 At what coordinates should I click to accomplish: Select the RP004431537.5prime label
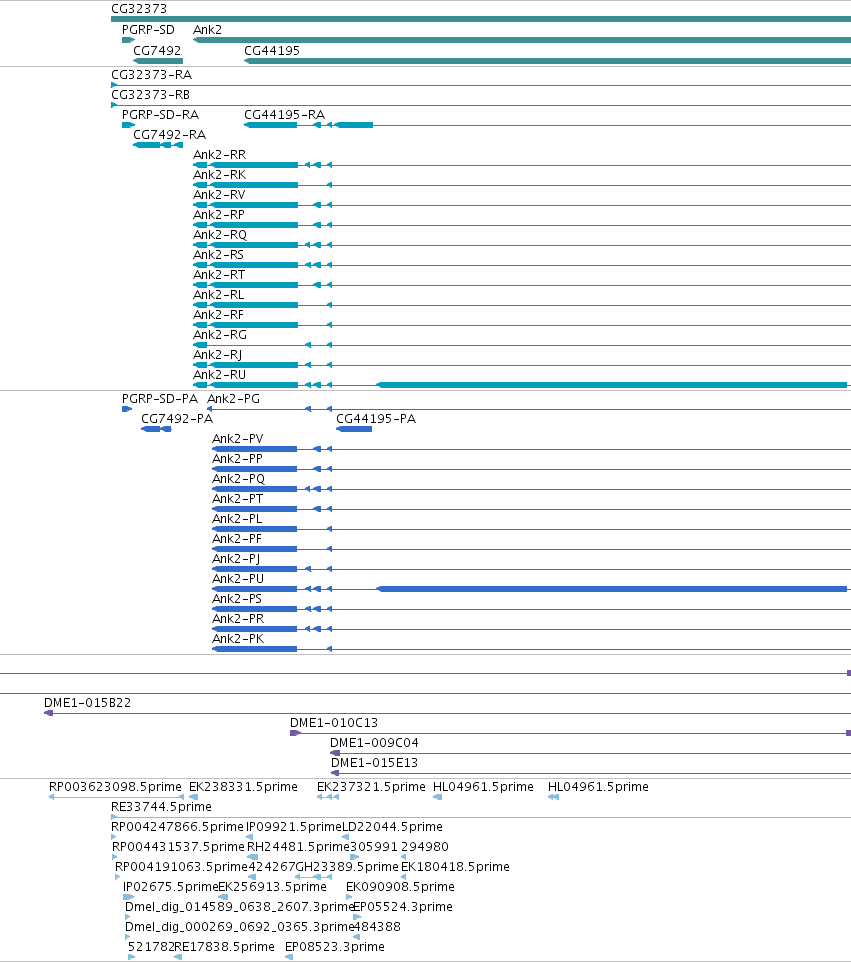[179, 847]
